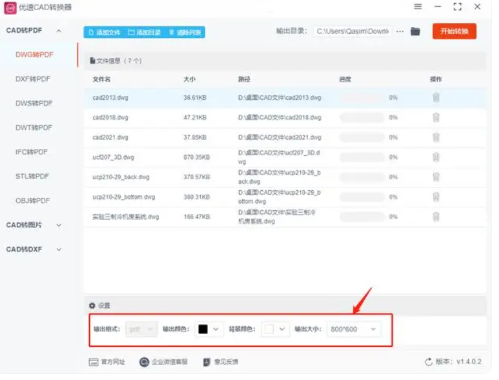Start conversion with the orange button

click(x=454, y=31)
